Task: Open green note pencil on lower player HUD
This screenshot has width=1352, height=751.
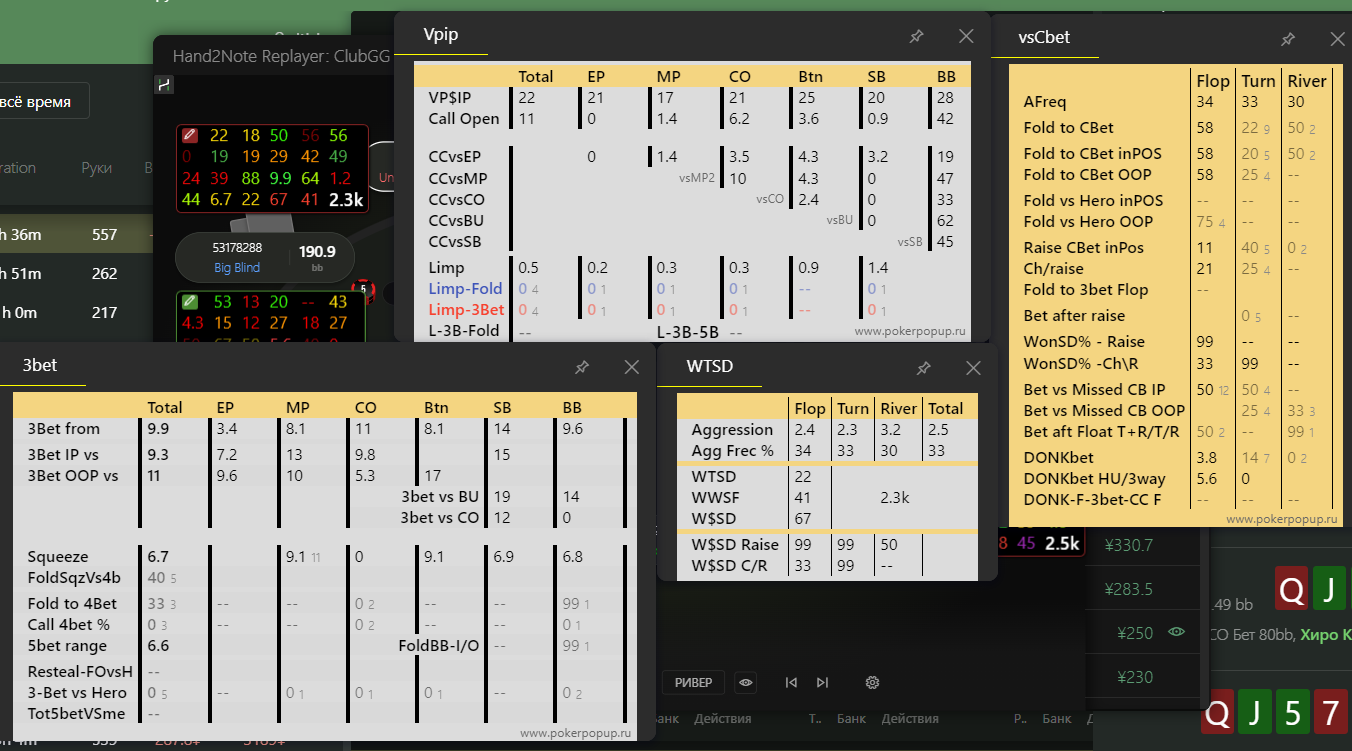Action: (x=190, y=301)
